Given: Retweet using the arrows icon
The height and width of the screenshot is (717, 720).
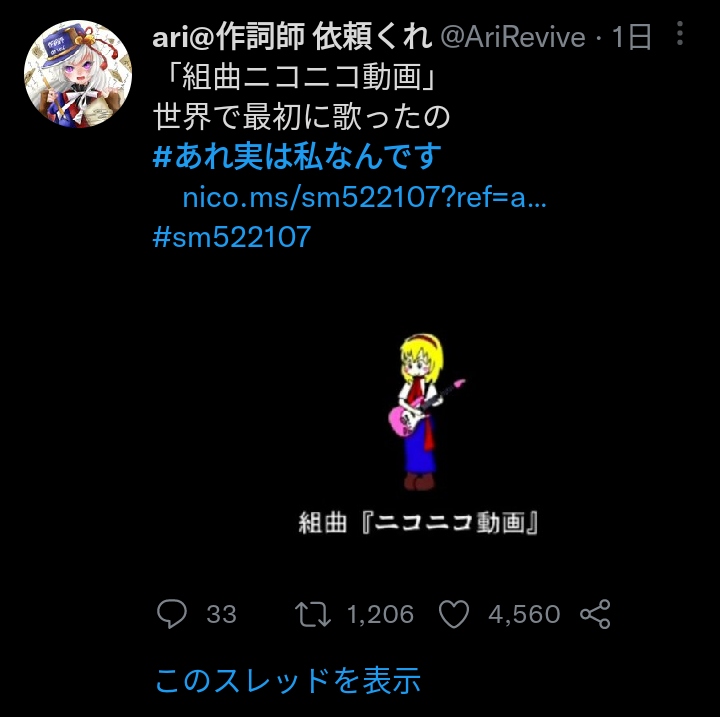Looking at the screenshot, I should 313,614.
